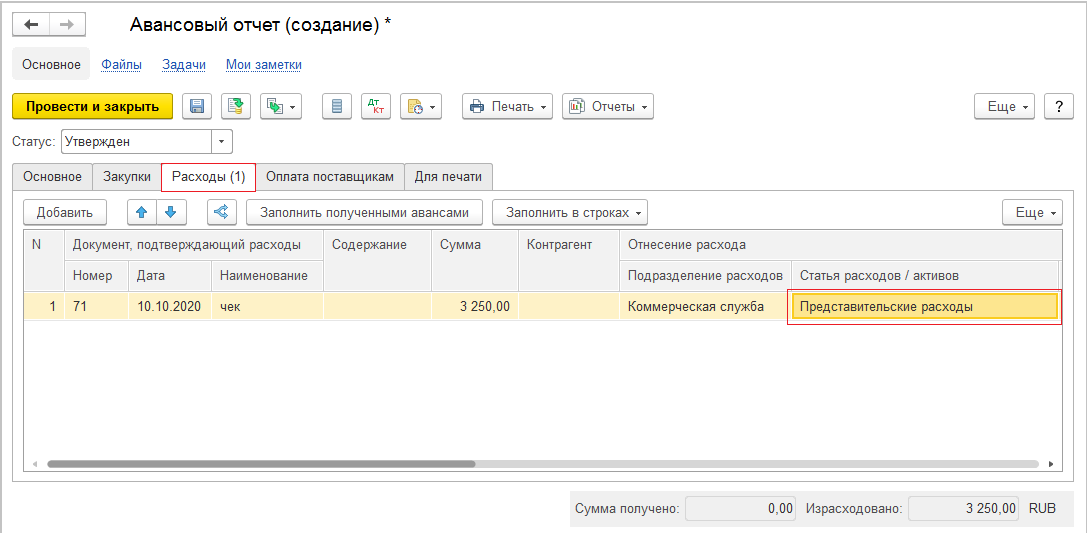This screenshot has height=533, width=1088.
Task: Go back with left arrow
Action: [x=30, y=25]
